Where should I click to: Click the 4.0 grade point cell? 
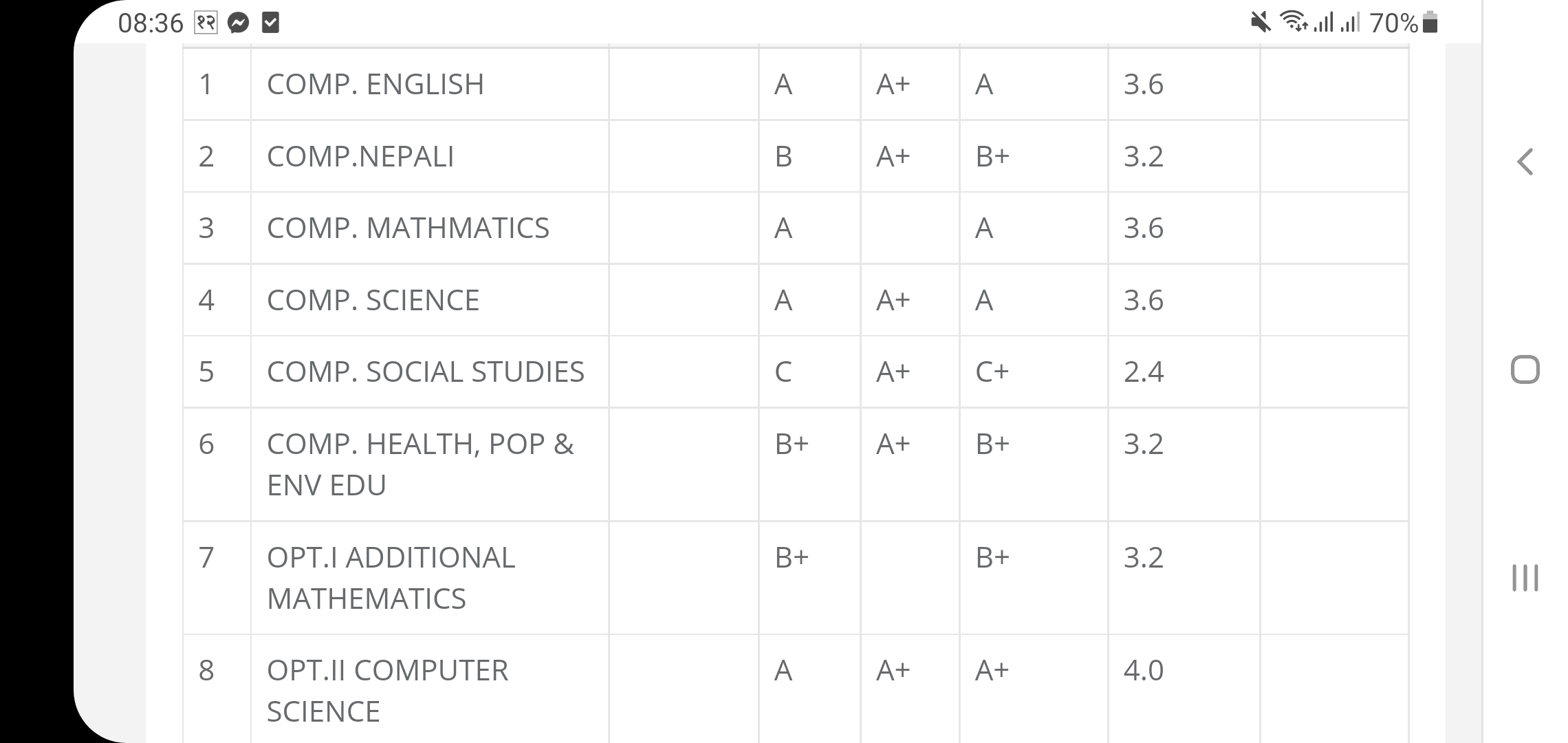pos(1144,671)
